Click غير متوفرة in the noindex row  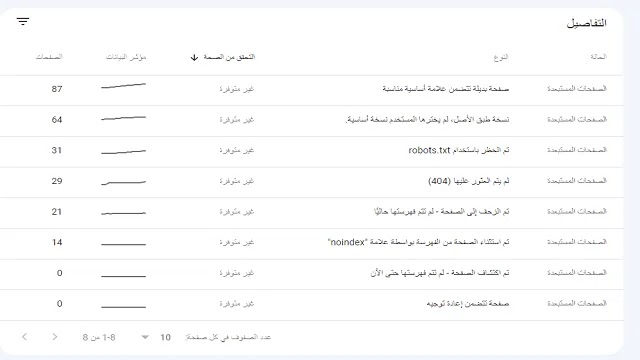[x=236, y=242]
